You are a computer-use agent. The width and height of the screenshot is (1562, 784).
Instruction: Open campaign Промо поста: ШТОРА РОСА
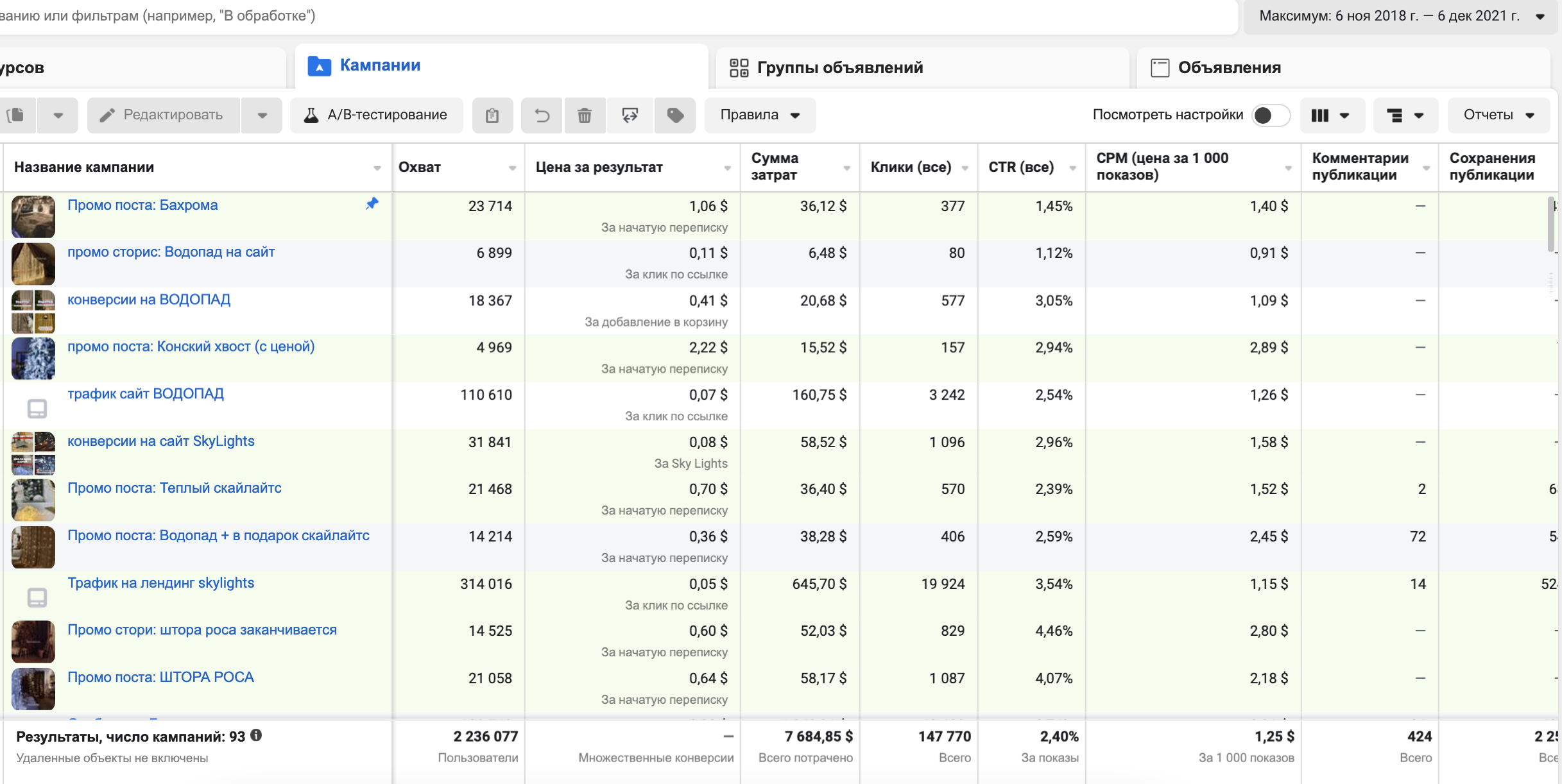point(161,677)
